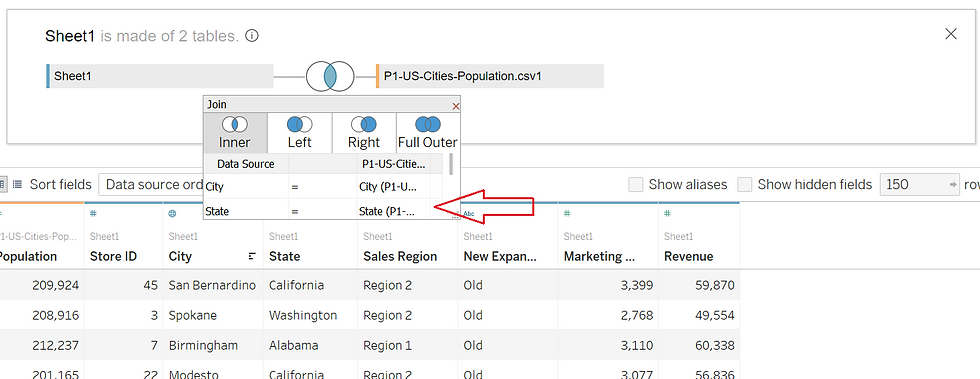The height and width of the screenshot is (379, 980).
Task: Toggle the Show hidden fields checkbox
Action: tap(744, 184)
